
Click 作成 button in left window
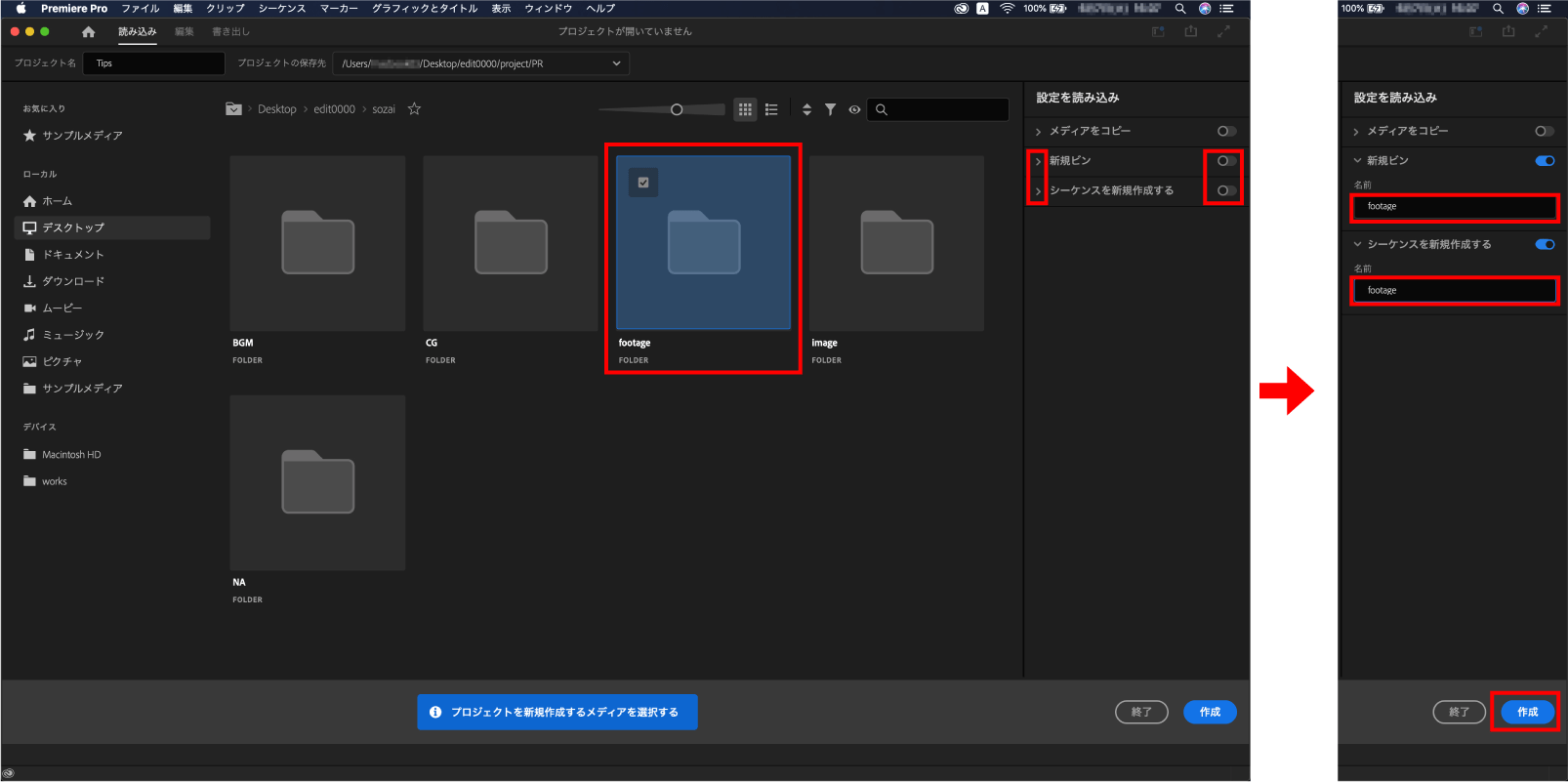tap(1210, 713)
